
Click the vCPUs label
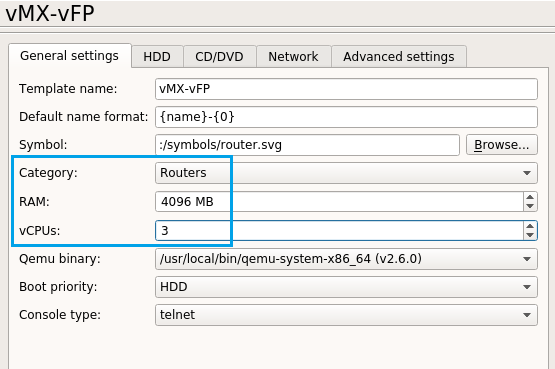[40, 231]
